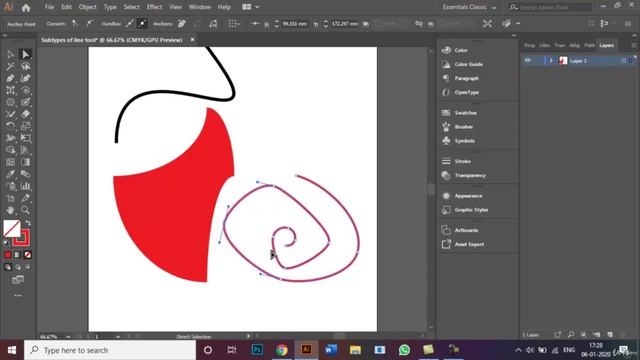Image resolution: width=640 pixels, height=360 pixels.
Task: Select the Gradient tool
Action: 25,162
